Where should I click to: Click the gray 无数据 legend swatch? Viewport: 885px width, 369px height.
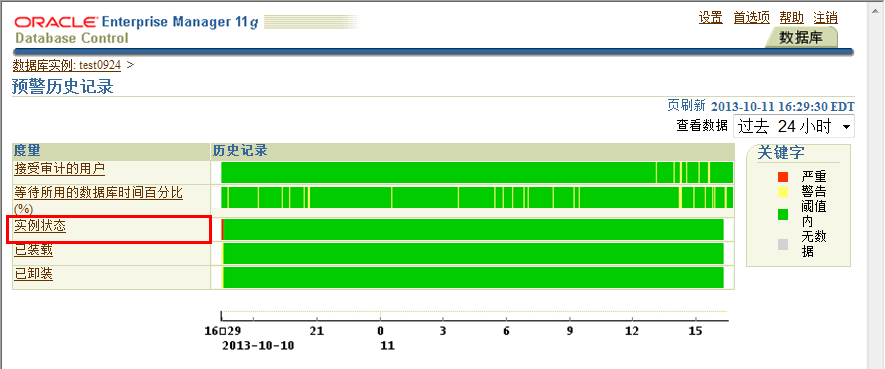coord(782,245)
